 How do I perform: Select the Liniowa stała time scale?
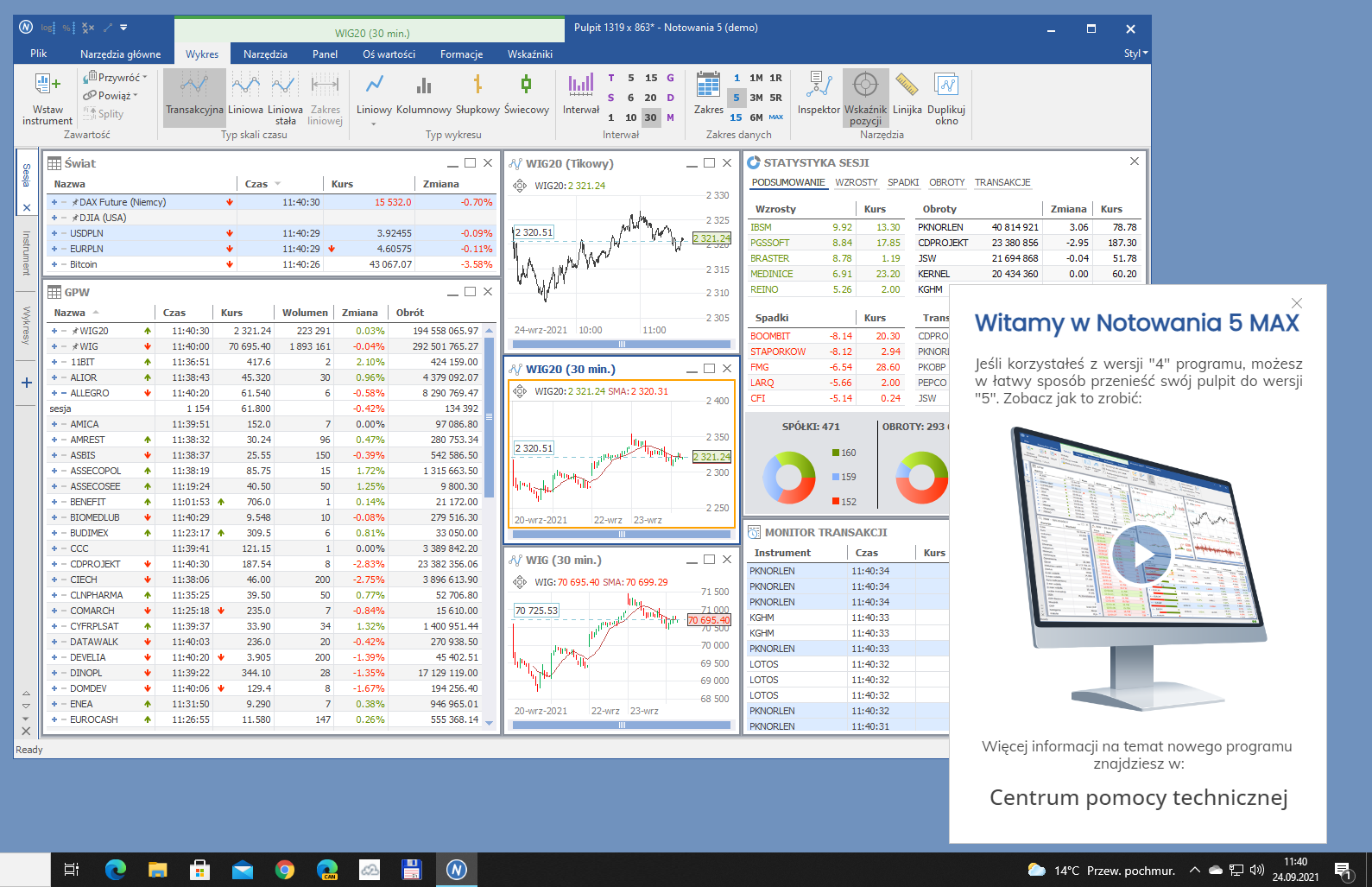point(285,98)
